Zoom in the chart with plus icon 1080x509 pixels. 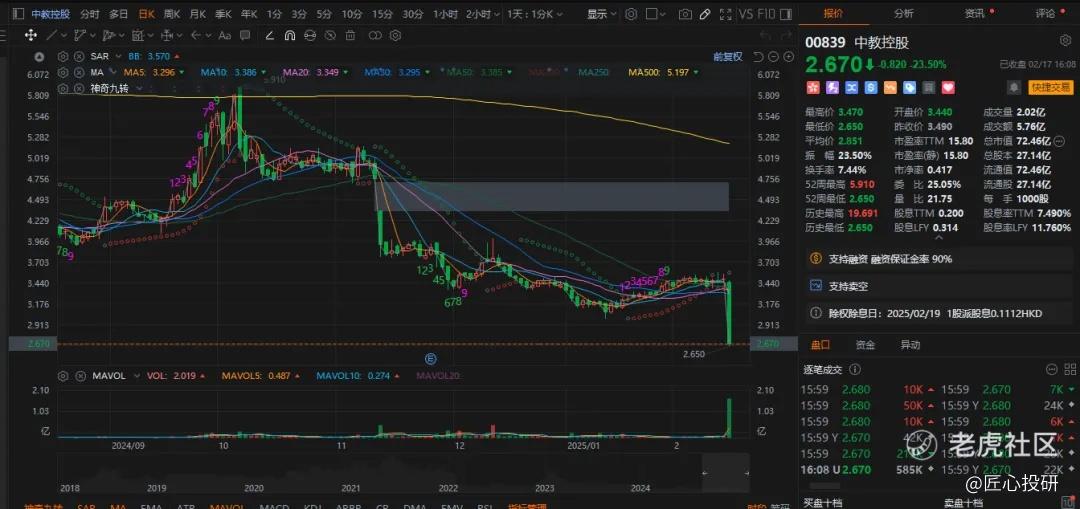[x=788, y=56]
